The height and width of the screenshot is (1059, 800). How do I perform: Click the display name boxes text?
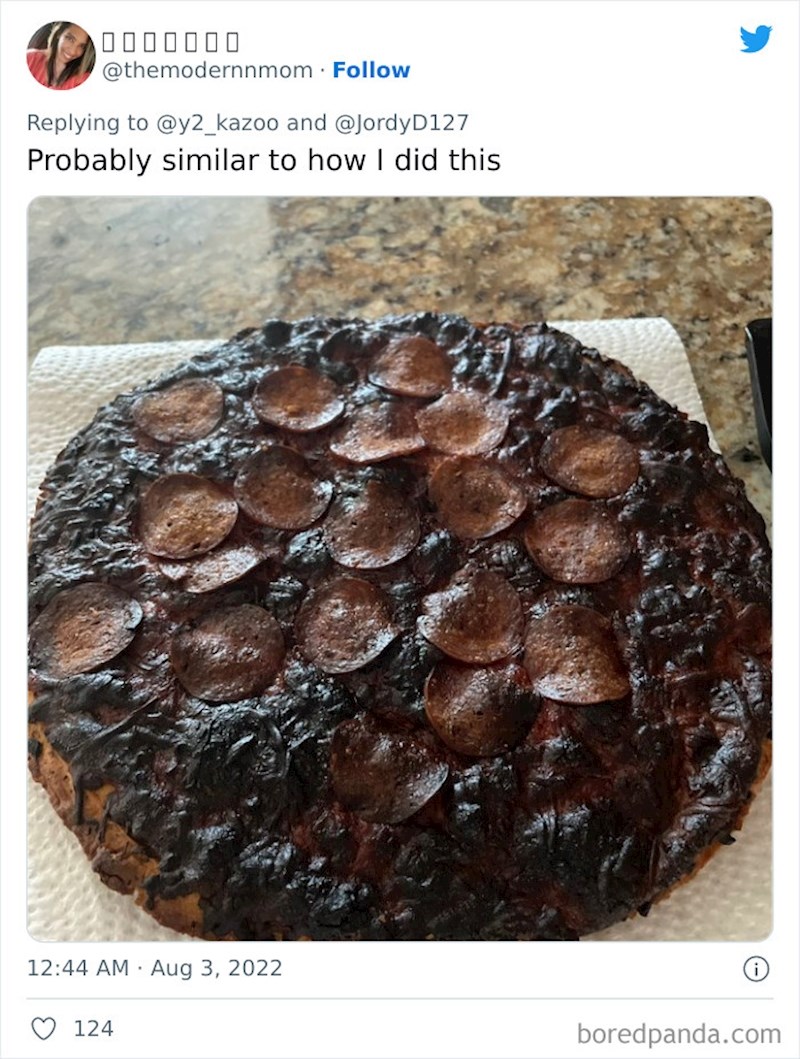coord(170,42)
